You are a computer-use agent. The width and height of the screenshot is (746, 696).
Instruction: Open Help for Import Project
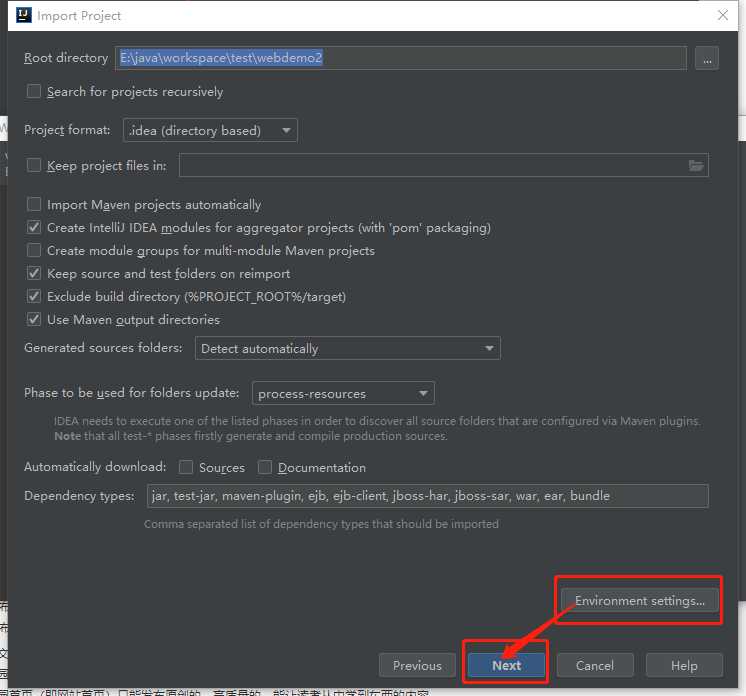tap(684, 665)
